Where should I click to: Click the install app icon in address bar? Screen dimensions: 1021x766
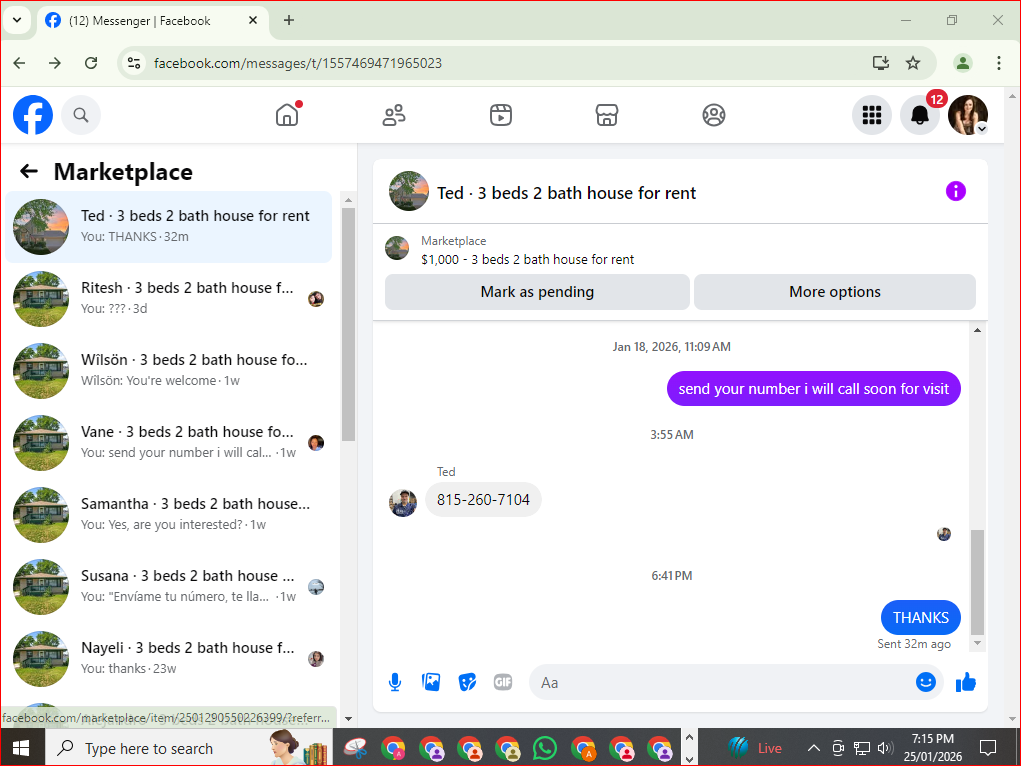(x=881, y=63)
